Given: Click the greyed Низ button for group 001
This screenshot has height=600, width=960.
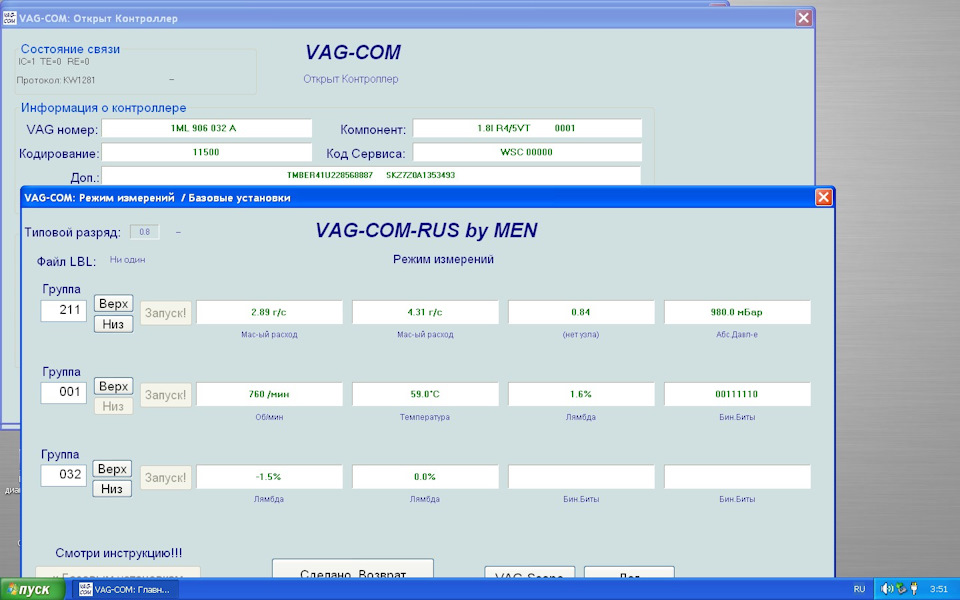Looking at the screenshot, I should (x=113, y=406).
